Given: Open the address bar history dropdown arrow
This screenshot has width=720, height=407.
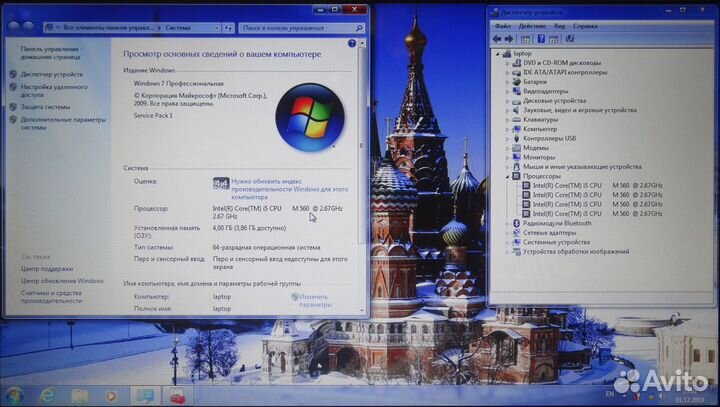Looking at the screenshot, I should (x=216, y=28).
